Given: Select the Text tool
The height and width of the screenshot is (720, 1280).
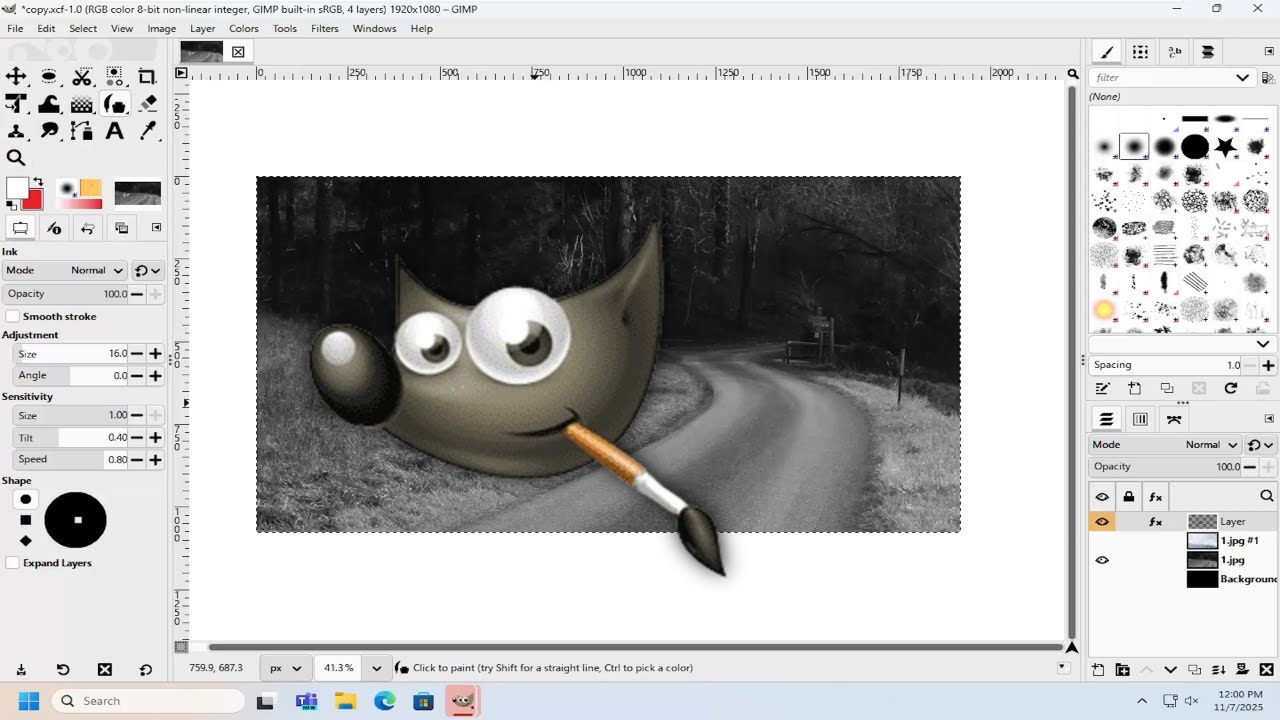Looking at the screenshot, I should [115, 130].
